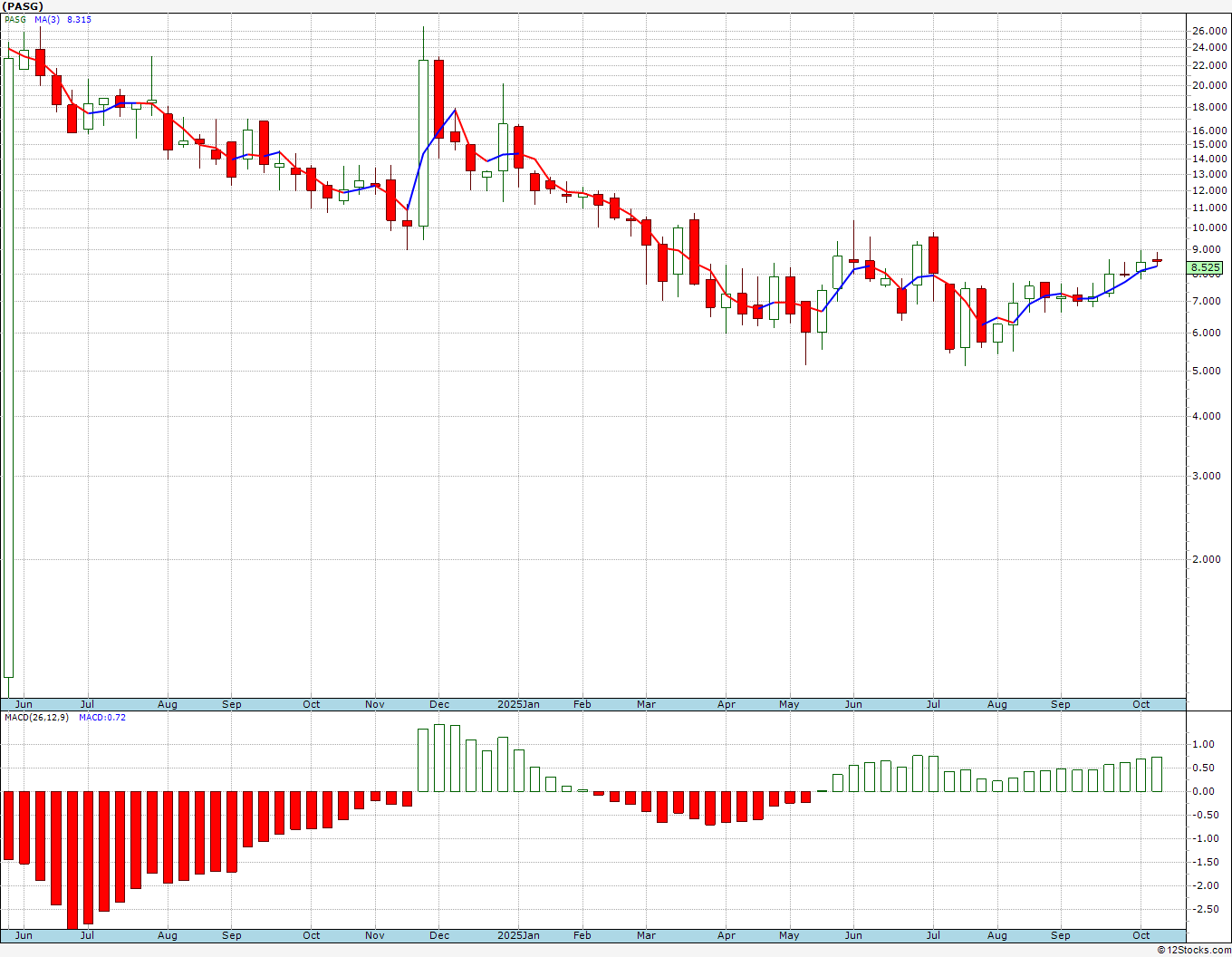
Task: Click the -2.50 MACD axis label
Action: pos(1204,910)
